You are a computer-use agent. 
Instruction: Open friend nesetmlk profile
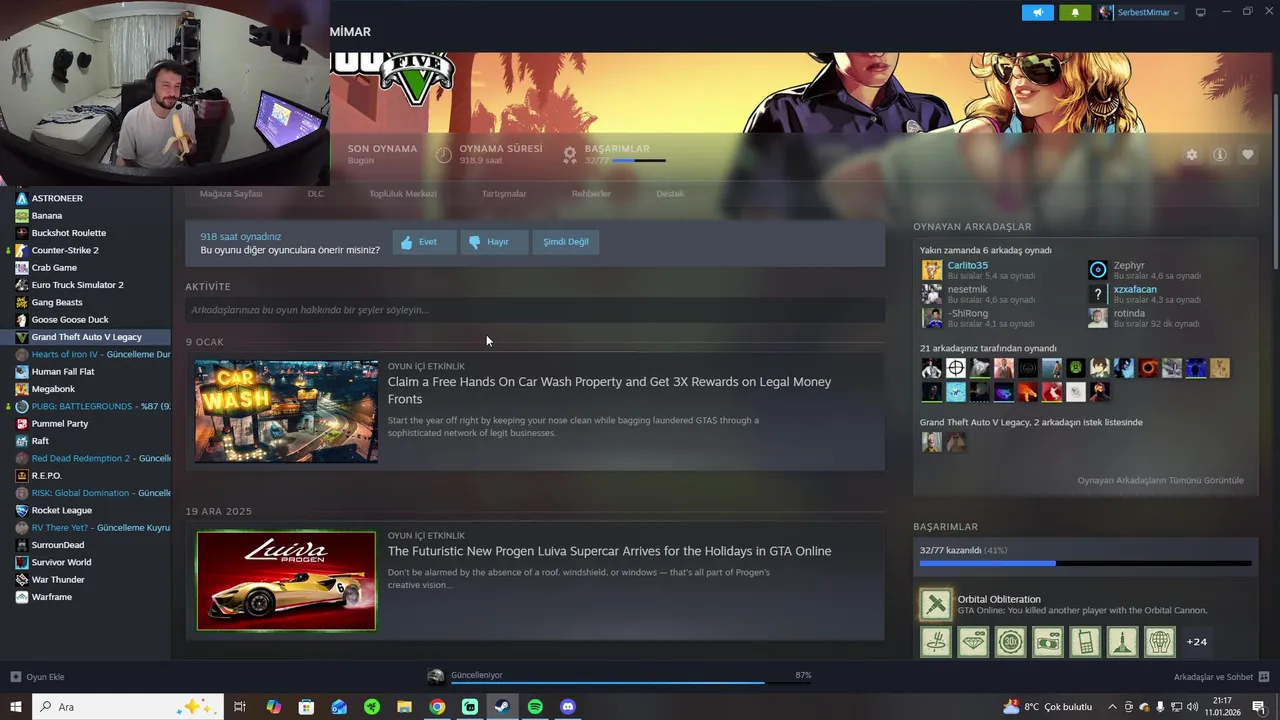click(967, 290)
